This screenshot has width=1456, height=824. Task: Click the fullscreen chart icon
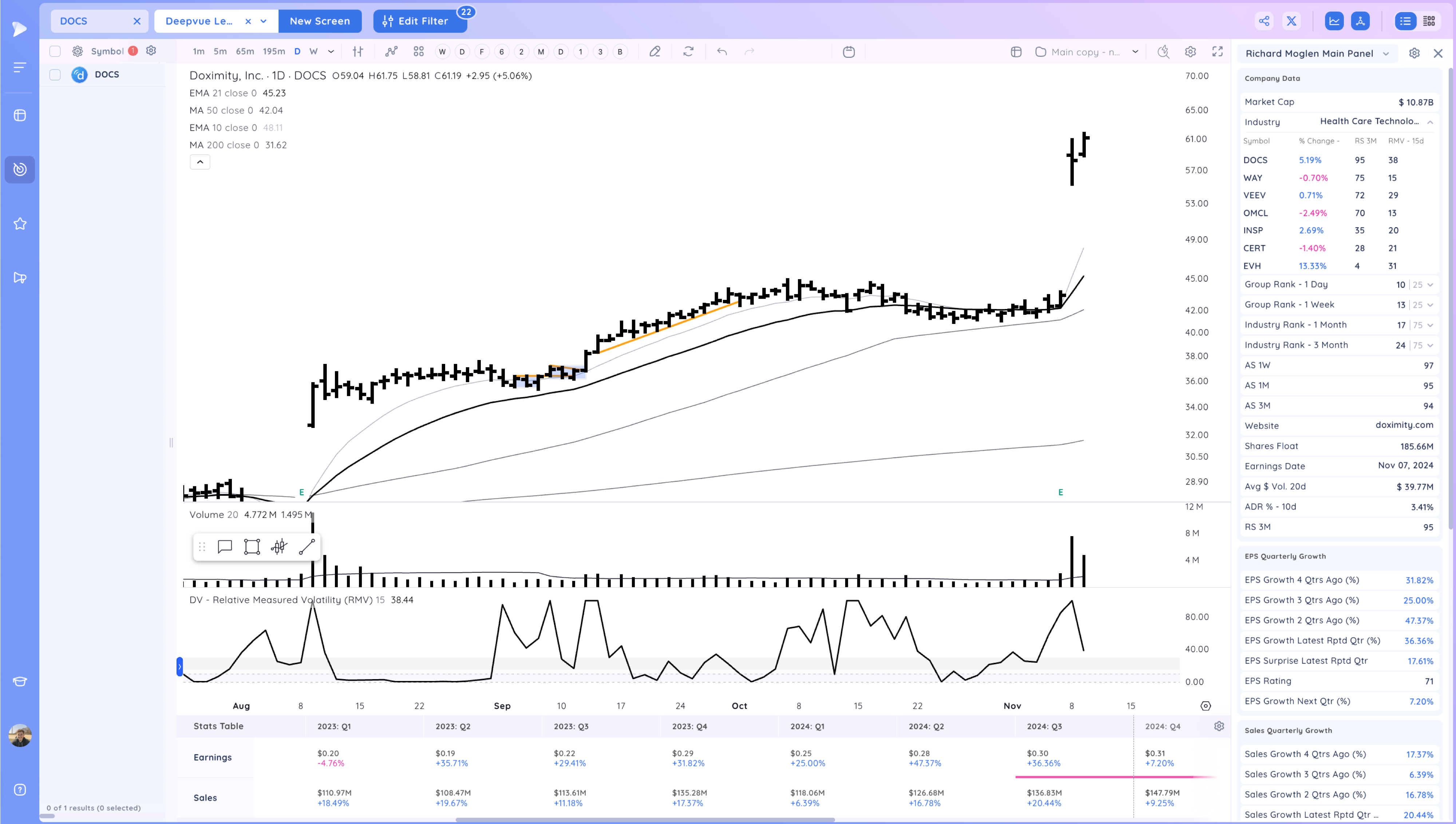pos(1217,52)
